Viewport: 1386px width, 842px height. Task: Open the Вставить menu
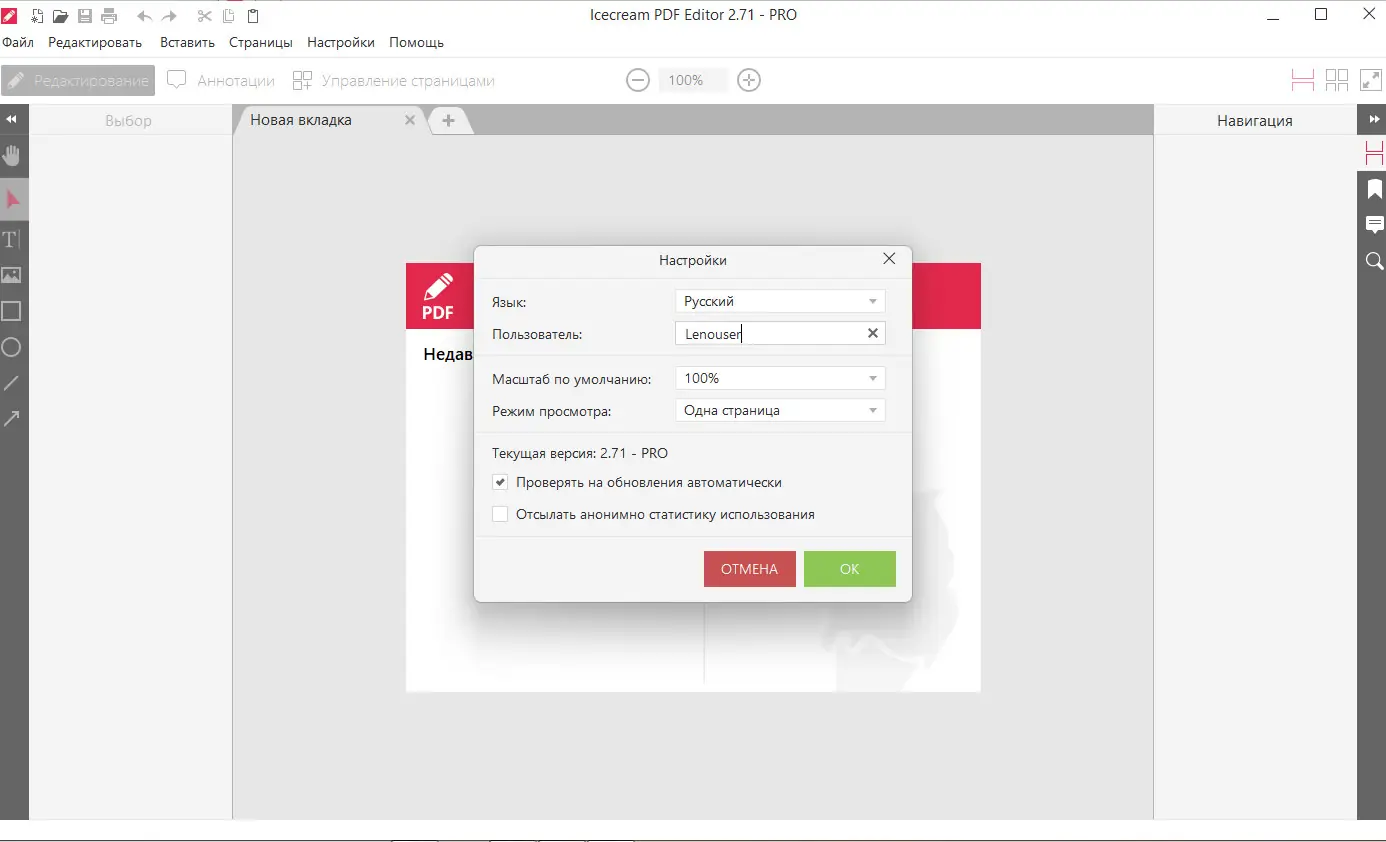click(x=187, y=43)
